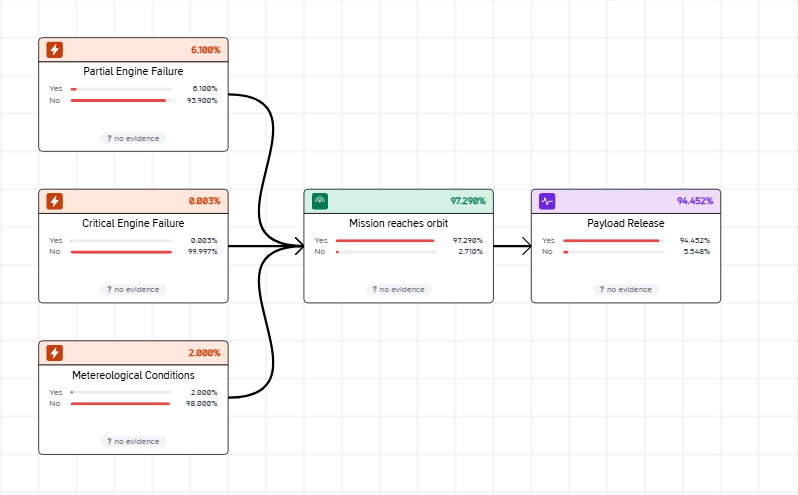Click the 5.548% No value in Payload Release
Viewport: 798px width, 495px height.
coord(697,252)
